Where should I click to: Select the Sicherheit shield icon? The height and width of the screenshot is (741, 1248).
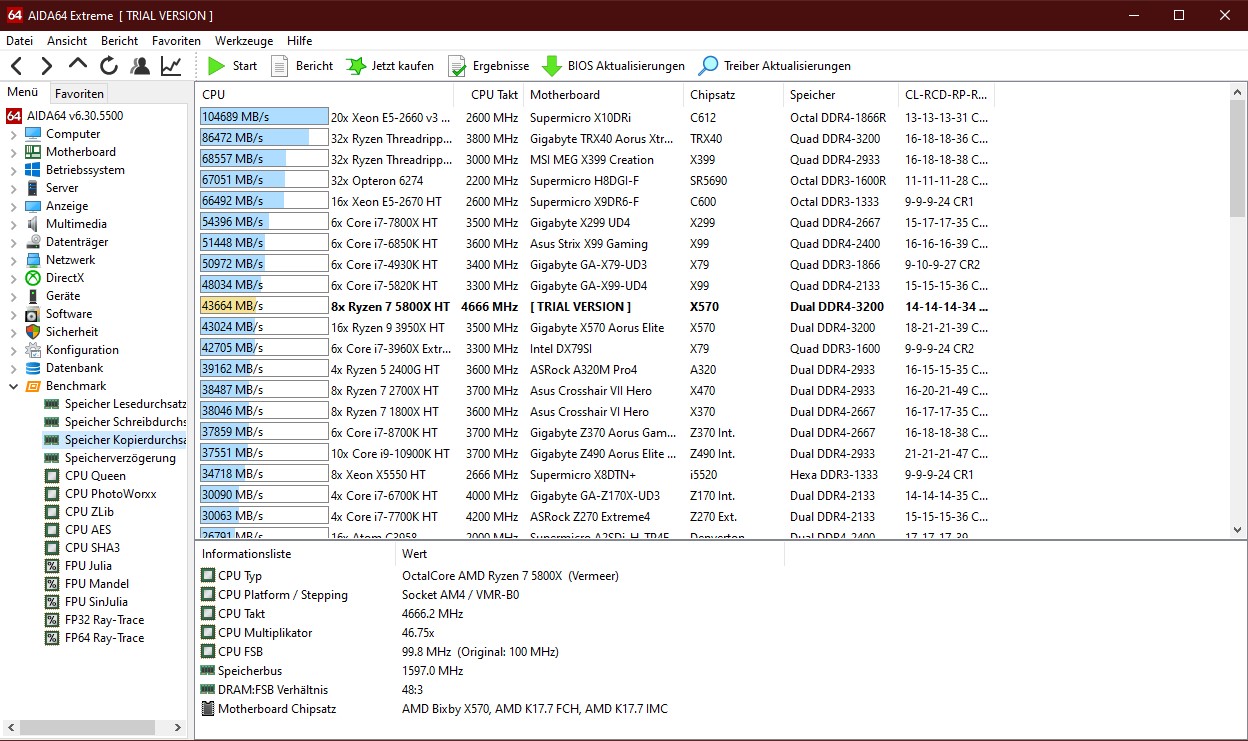33,332
